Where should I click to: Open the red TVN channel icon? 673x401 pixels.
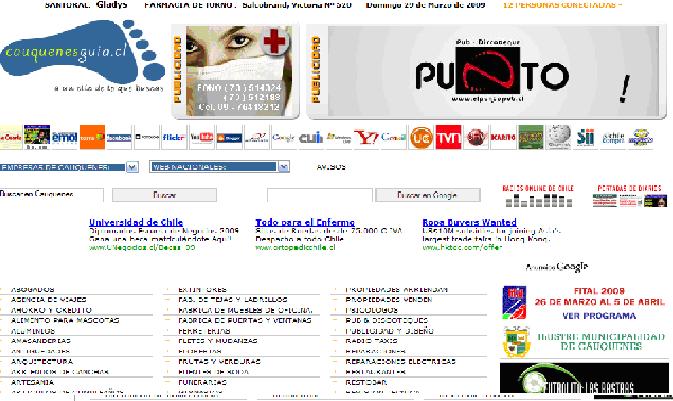[x=449, y=137]
